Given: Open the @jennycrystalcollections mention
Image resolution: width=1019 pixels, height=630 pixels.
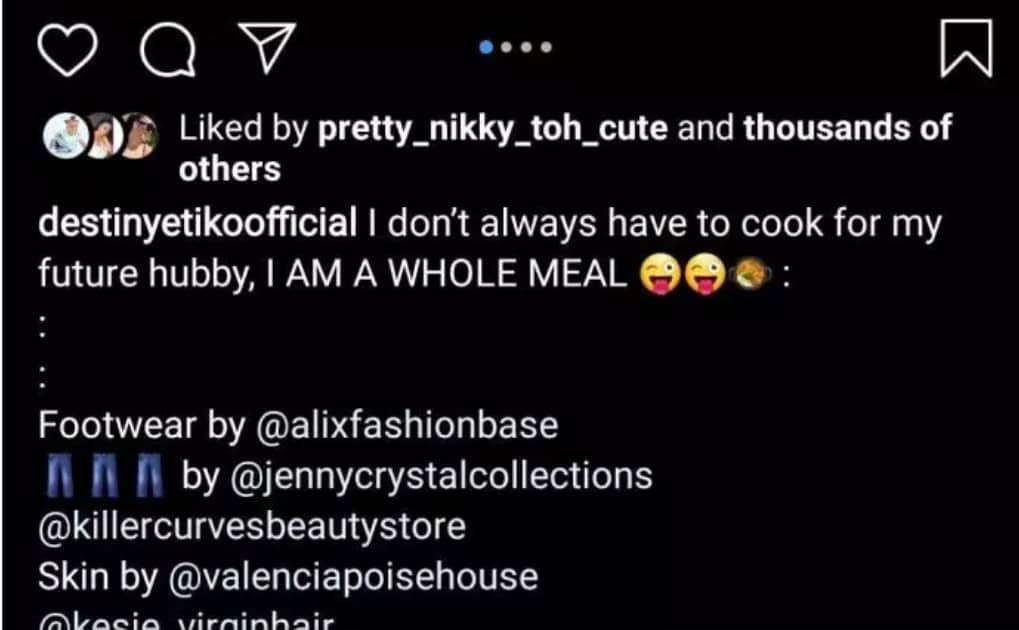Looking at the screenshot, I should coord(441,475).
